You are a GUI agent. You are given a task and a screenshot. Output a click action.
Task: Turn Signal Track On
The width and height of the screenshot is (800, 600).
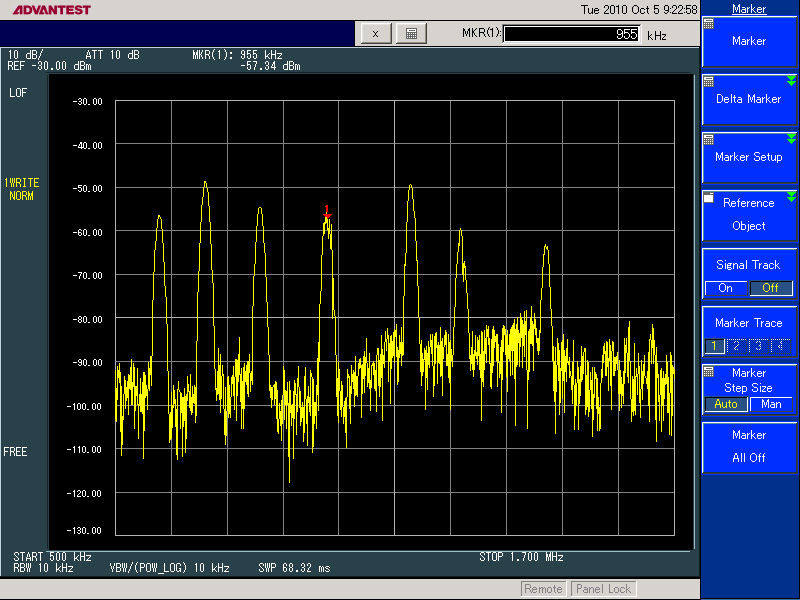click(726, 288)
